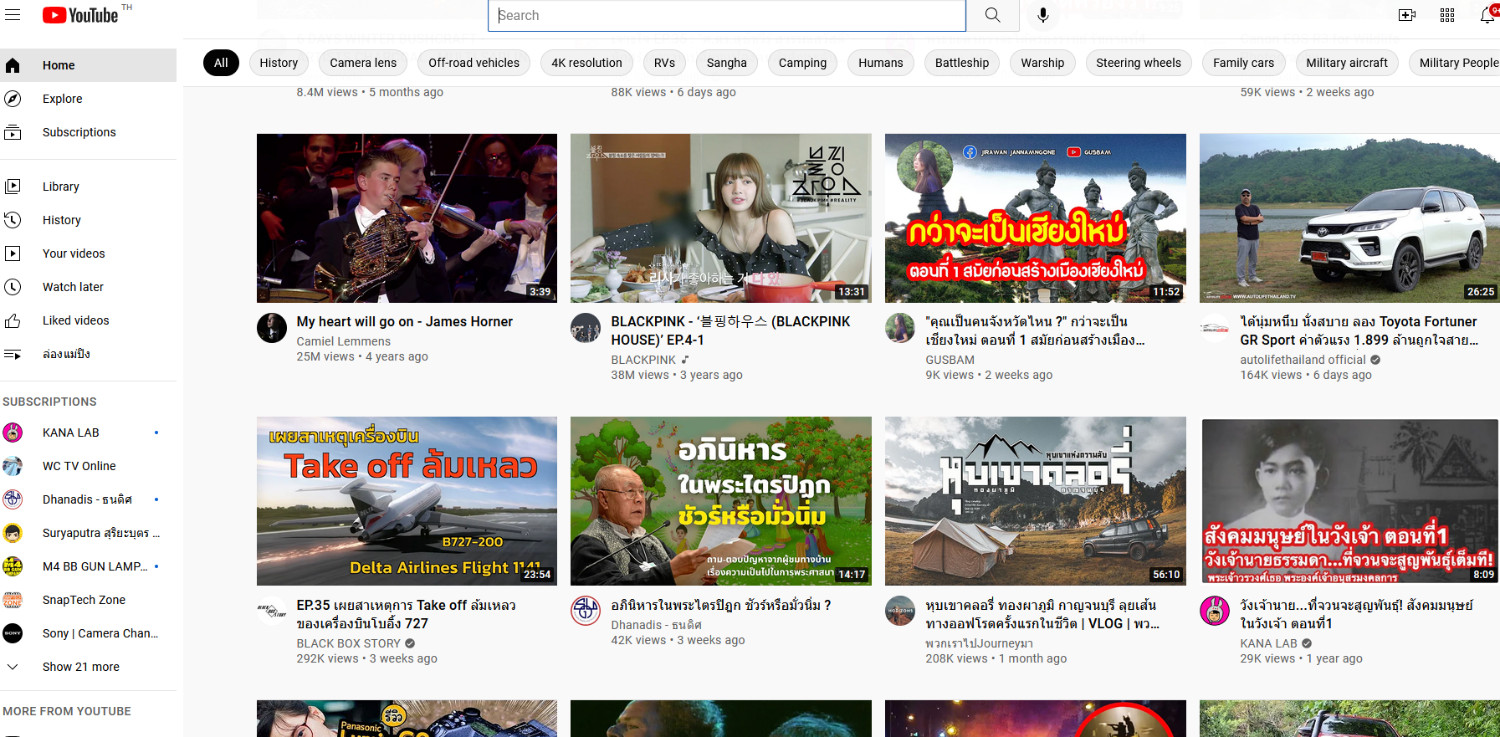Open the อภินิหารในพระไตรปิฎก thumbnail
1500x737 pixels.
tap(721, 501)
